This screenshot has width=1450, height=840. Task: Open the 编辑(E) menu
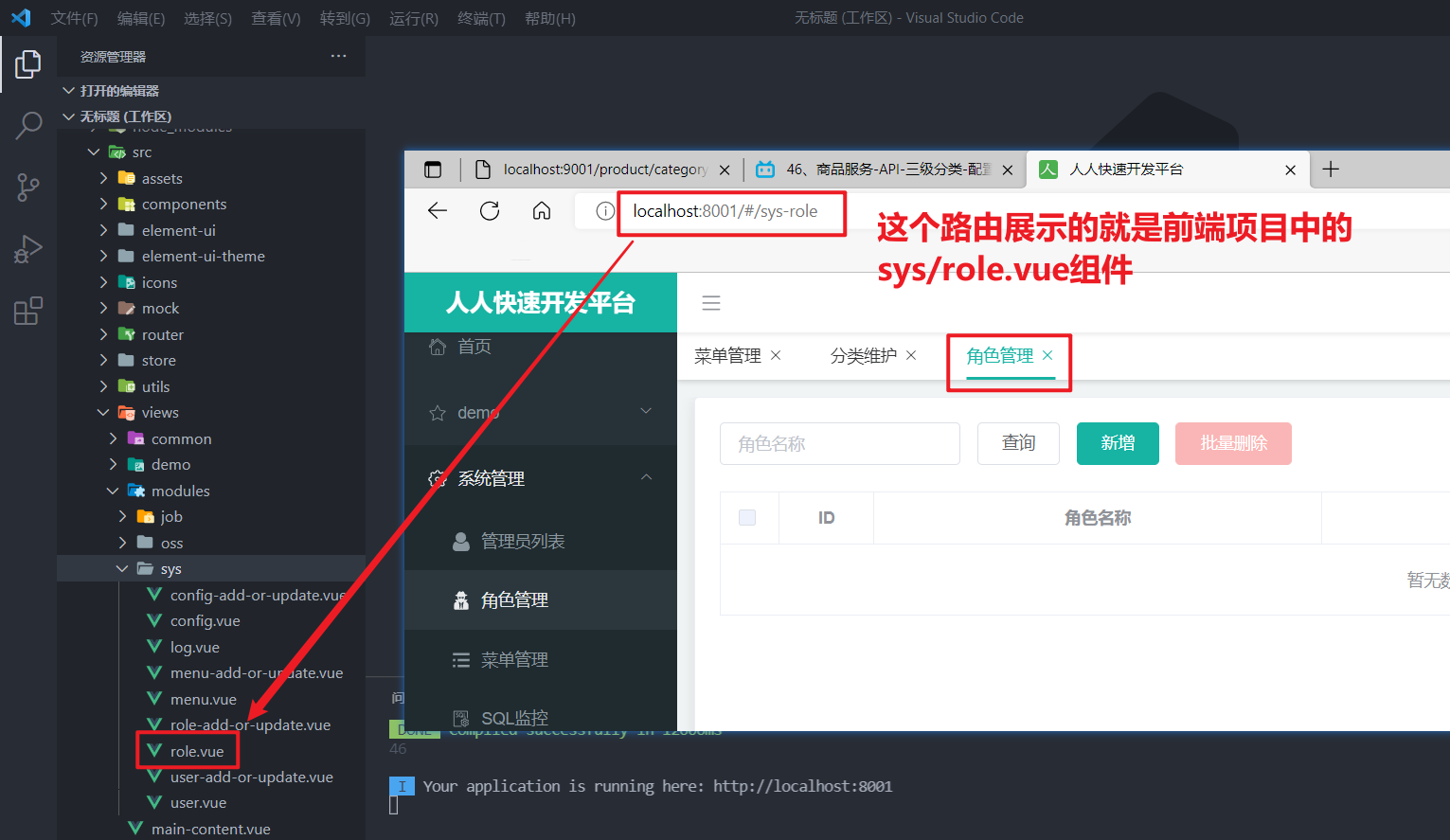(141, 19)
